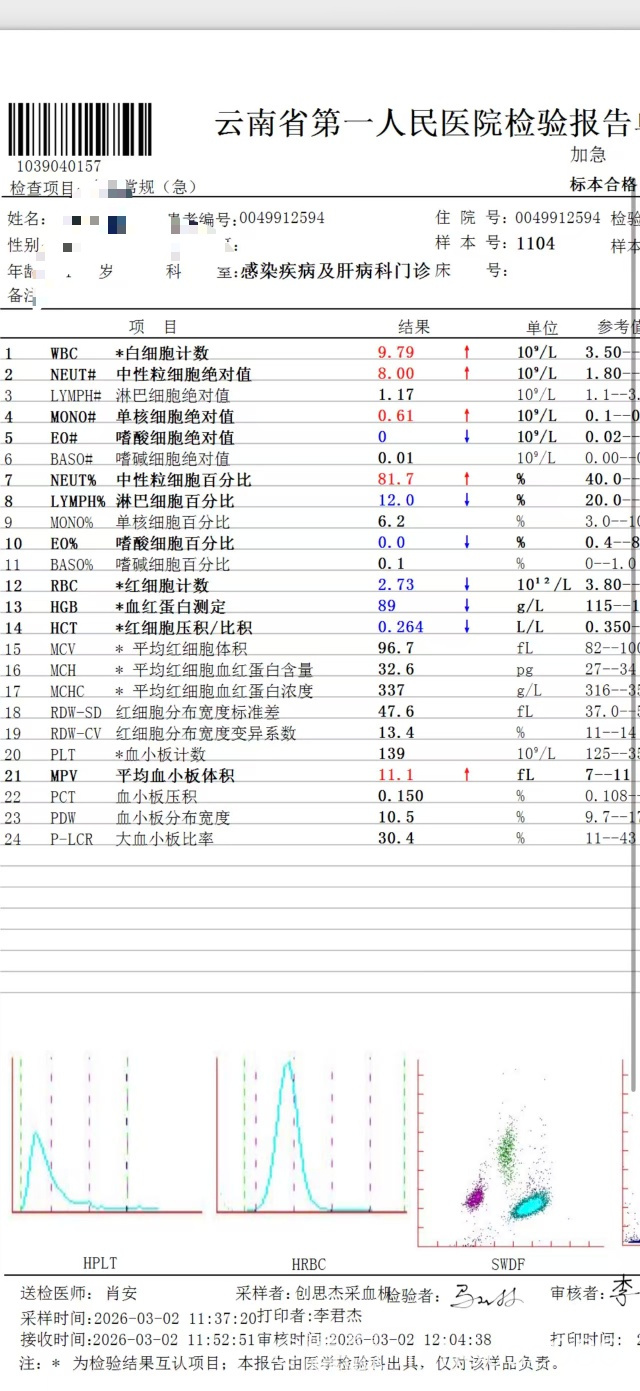Select the 单位 column header
Screen dimensions: 640x1391
pos(542,328)
